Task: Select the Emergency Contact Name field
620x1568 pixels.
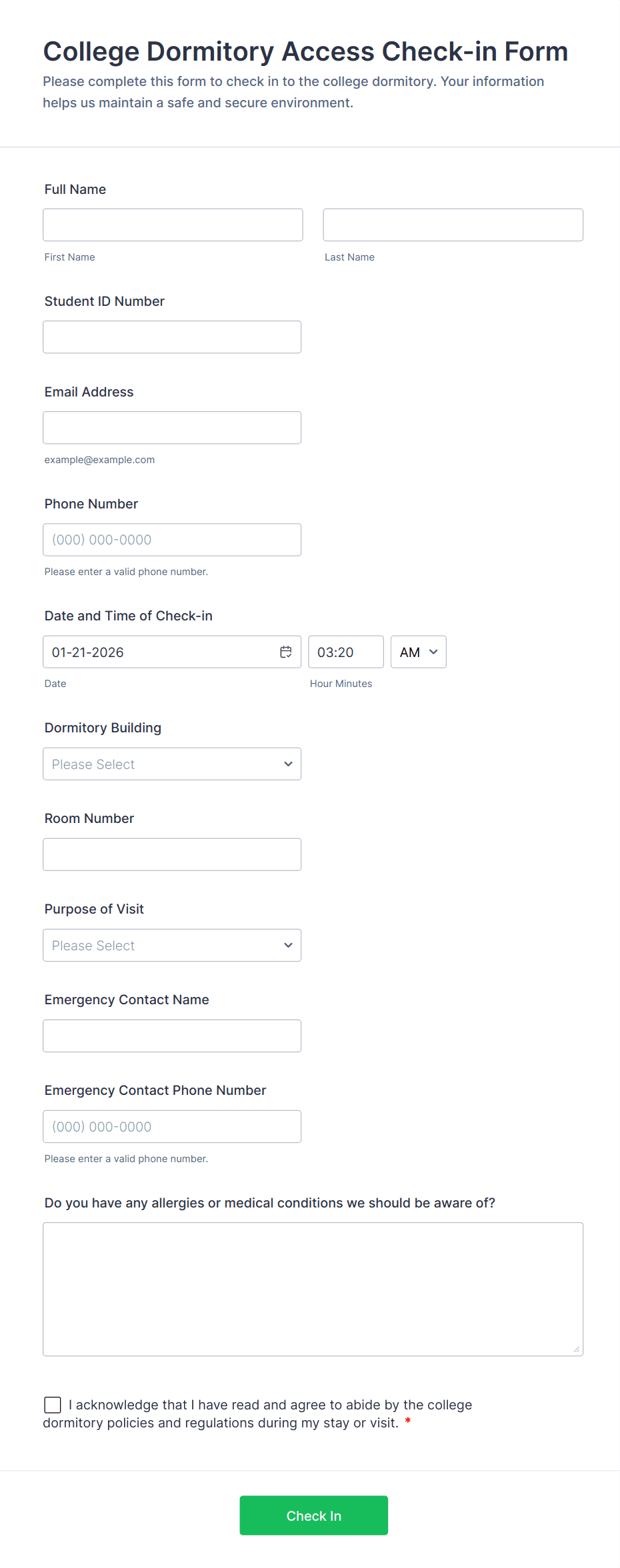Action: pyautogui.click(x=171, y=1036)
